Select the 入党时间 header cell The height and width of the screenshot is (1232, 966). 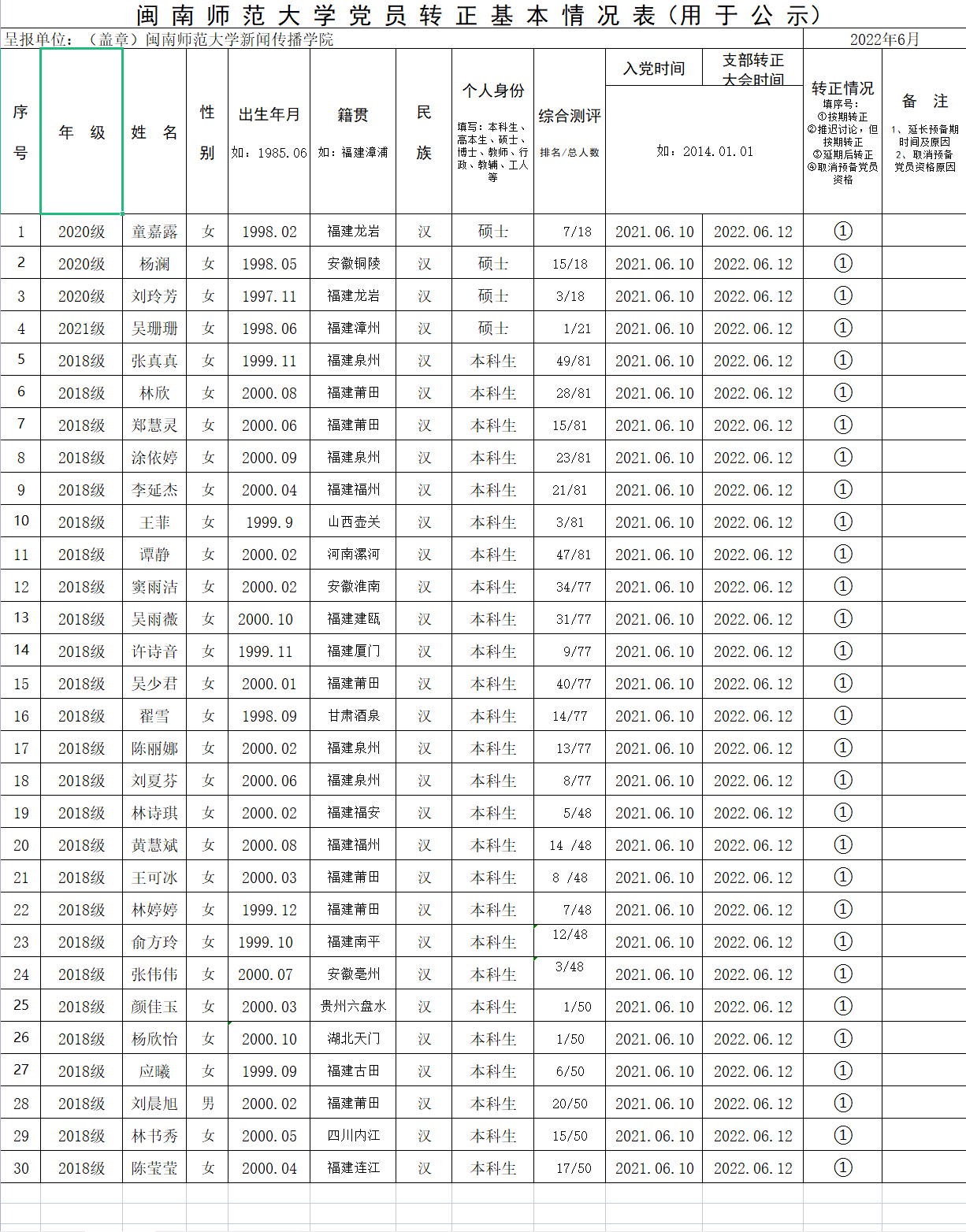(x=654, y=69)
